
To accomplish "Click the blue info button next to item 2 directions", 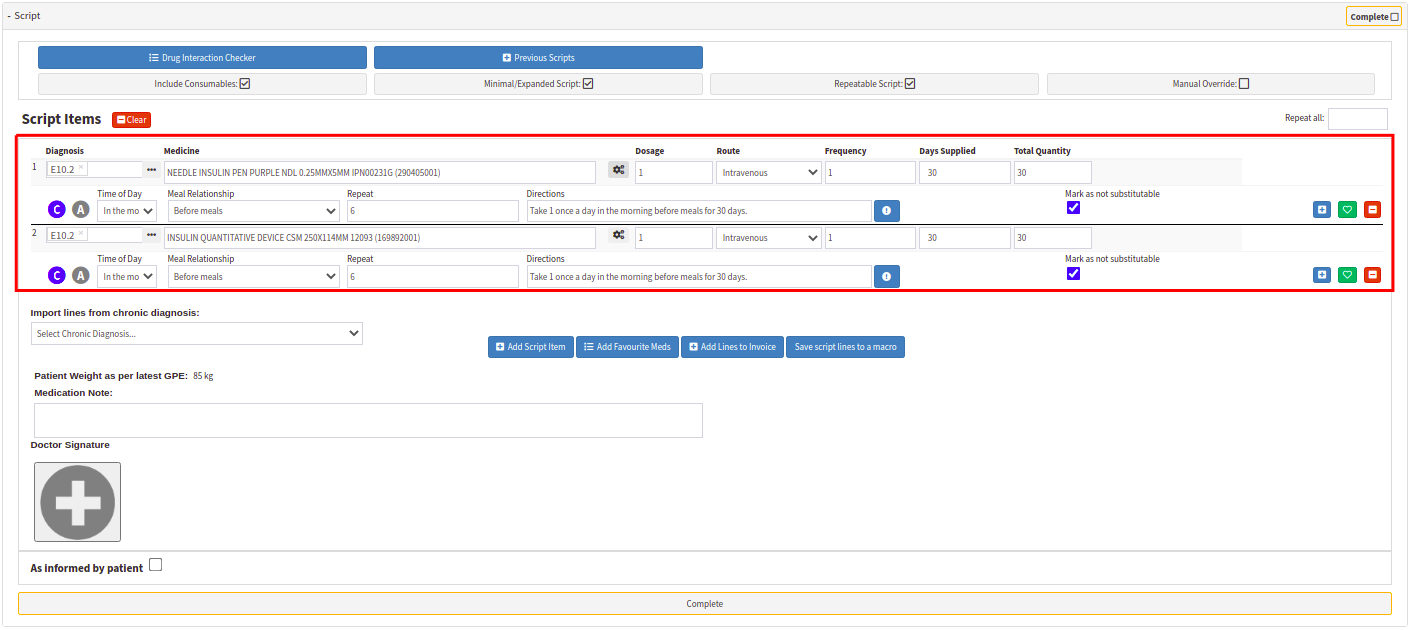I will click(886, 277).
